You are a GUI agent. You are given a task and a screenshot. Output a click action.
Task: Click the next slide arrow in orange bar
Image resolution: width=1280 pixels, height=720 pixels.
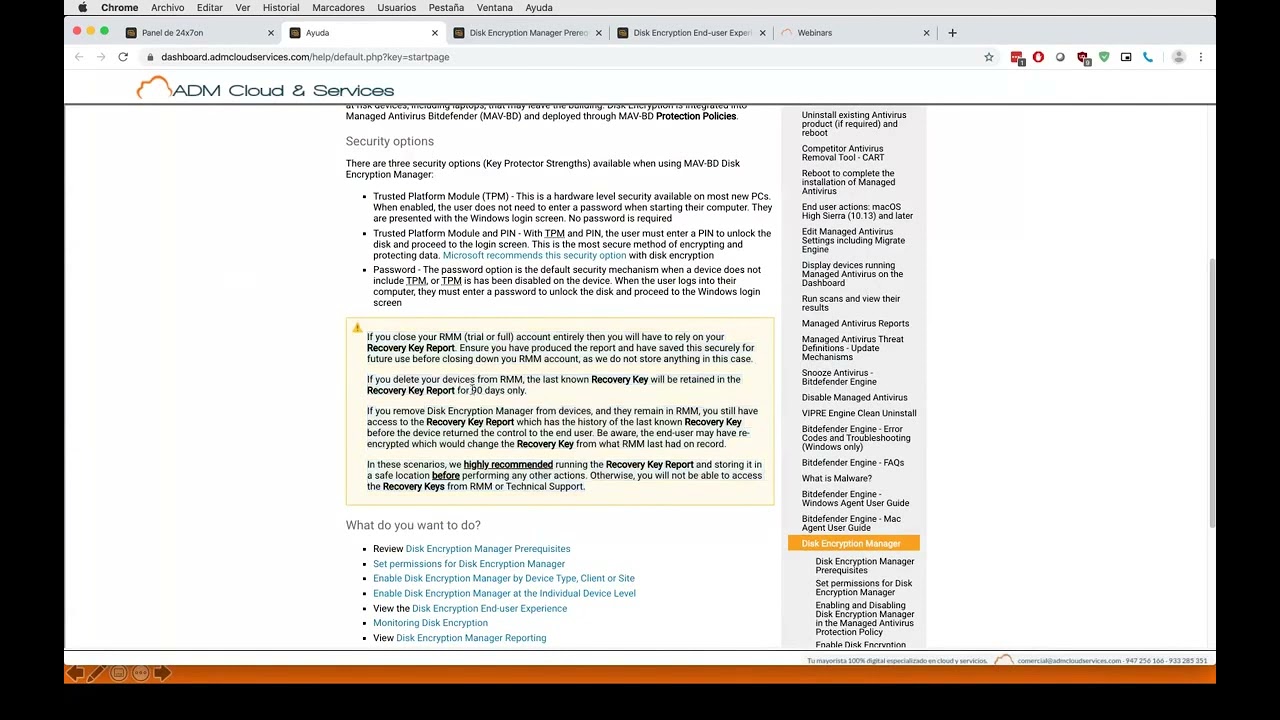pos(163,674)
